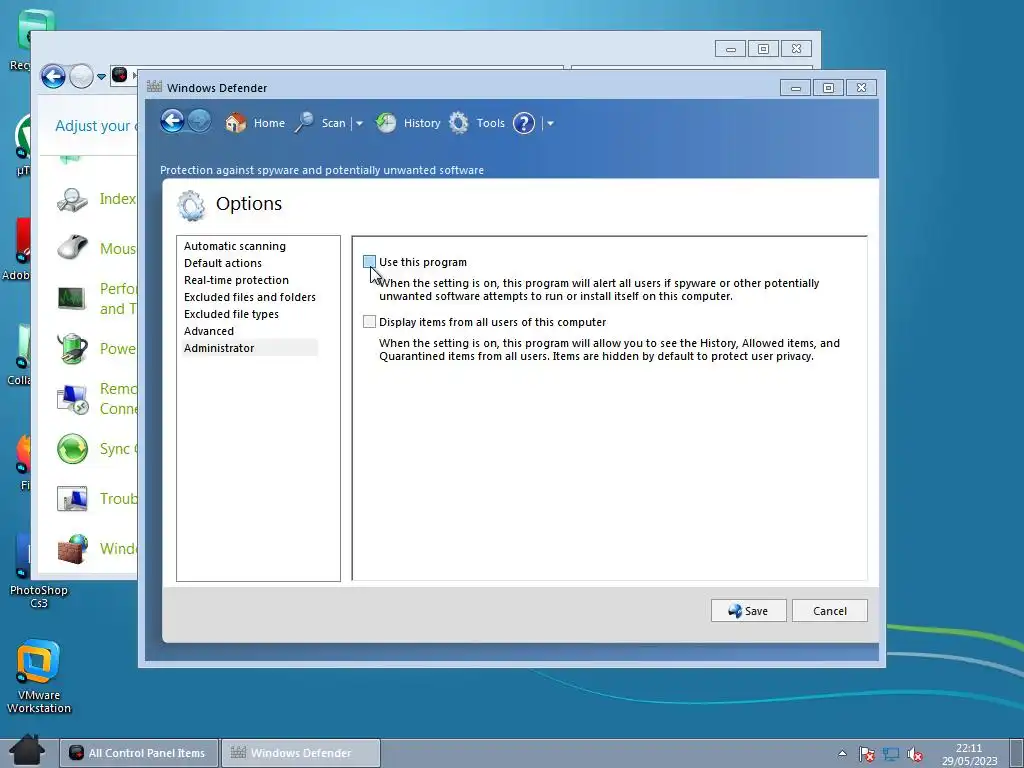Viewport: 1024px width, 768px height.
Task: Open Mouse icon in Control Panel
Action: point(72,248)
